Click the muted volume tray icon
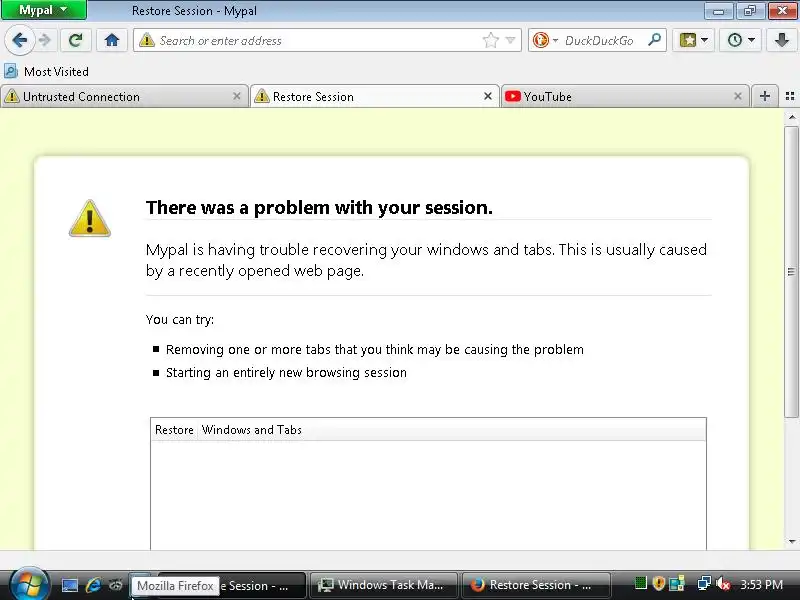Image resolution: width=800 pixels, height=600 pixels. [x=722, y=583]
